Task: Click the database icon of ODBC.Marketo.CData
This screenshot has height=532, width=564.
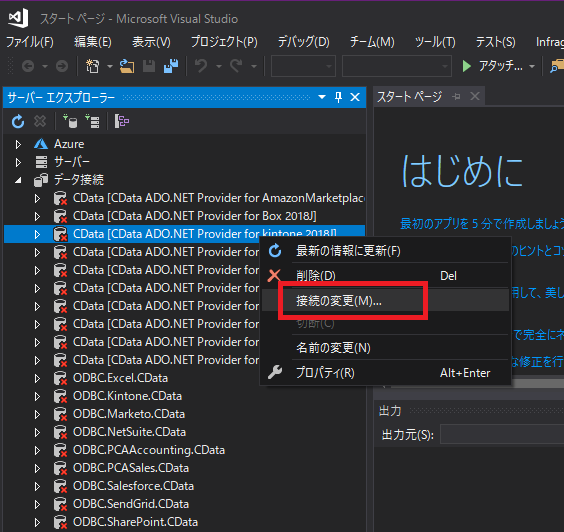Action: point(60,414)
